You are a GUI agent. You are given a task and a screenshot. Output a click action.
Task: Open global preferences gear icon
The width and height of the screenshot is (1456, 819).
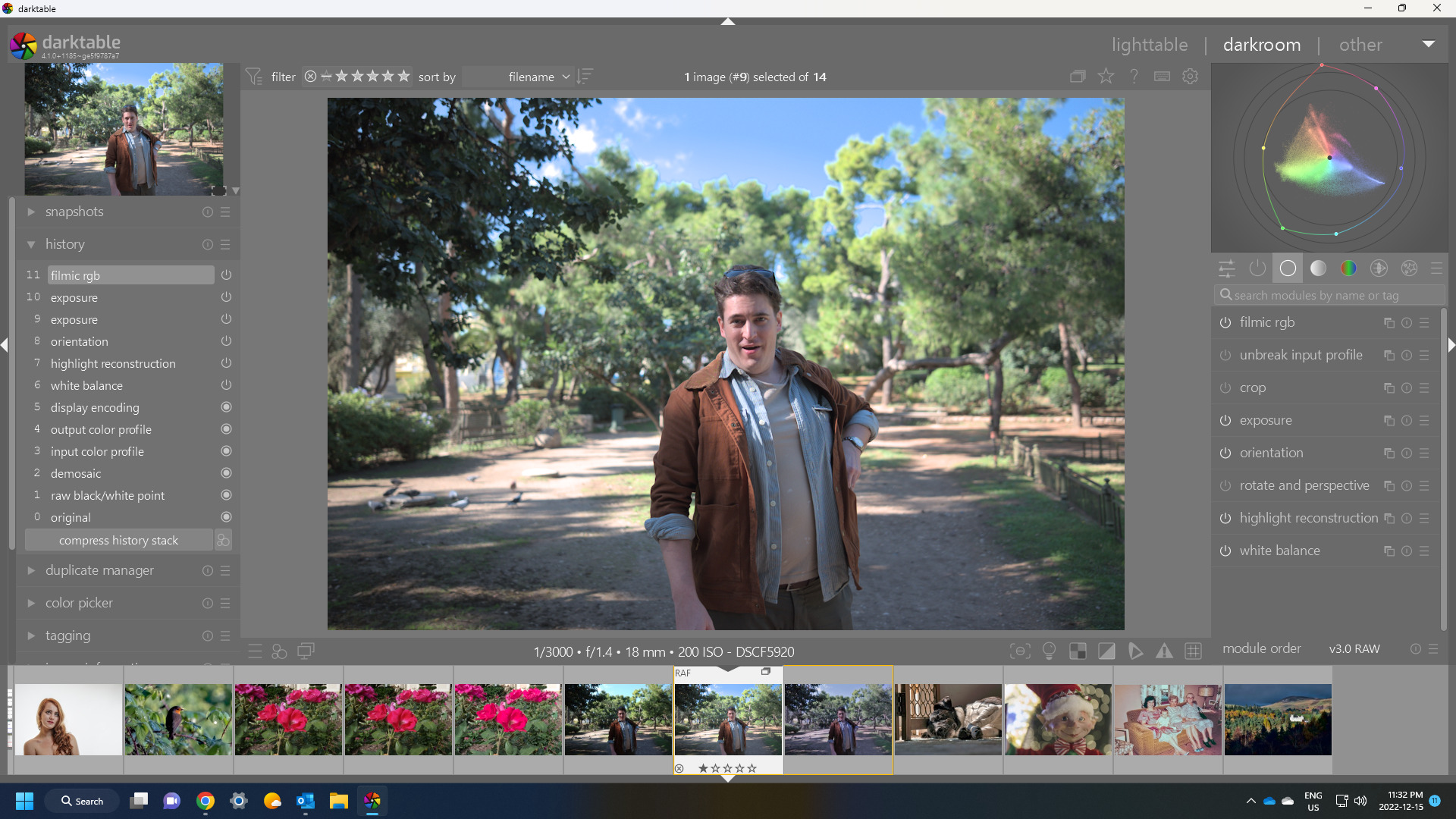[1191, 77]
